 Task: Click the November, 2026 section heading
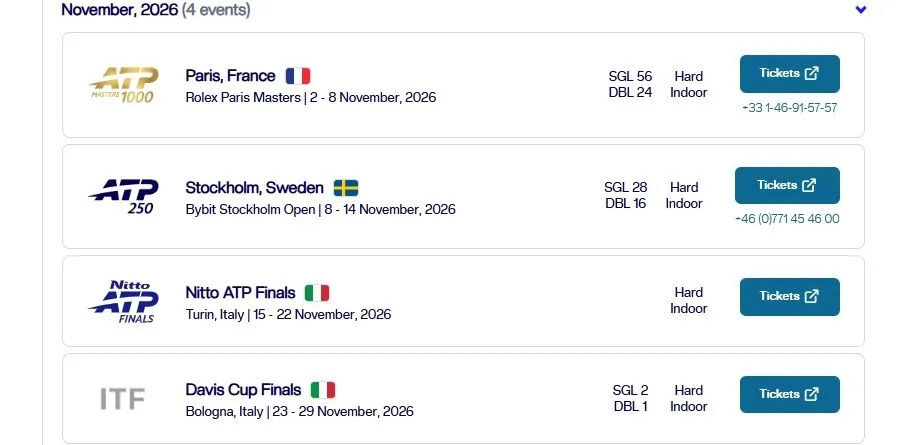(119, 10)
